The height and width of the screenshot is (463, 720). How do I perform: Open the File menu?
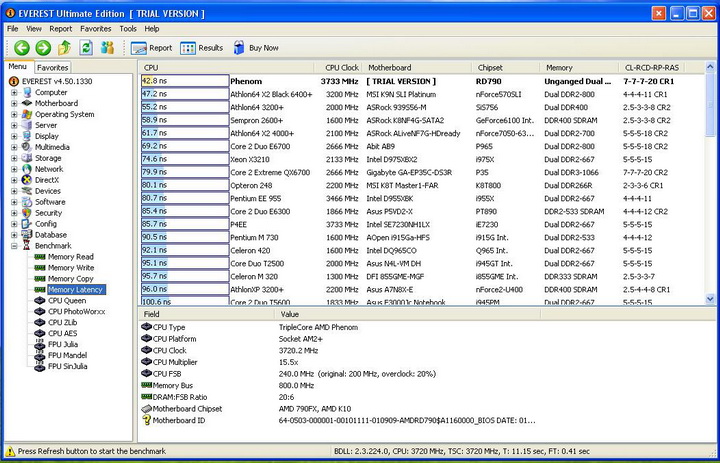pos(12,28)
